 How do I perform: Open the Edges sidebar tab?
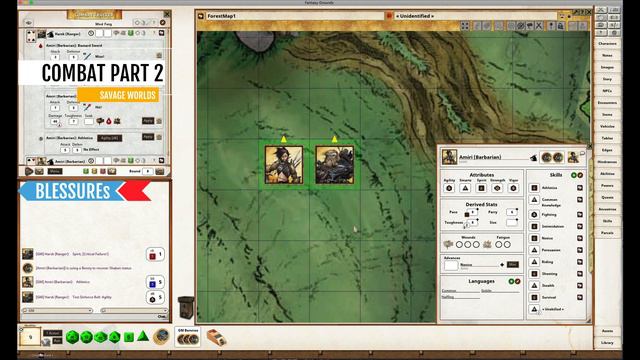[607, 150]
